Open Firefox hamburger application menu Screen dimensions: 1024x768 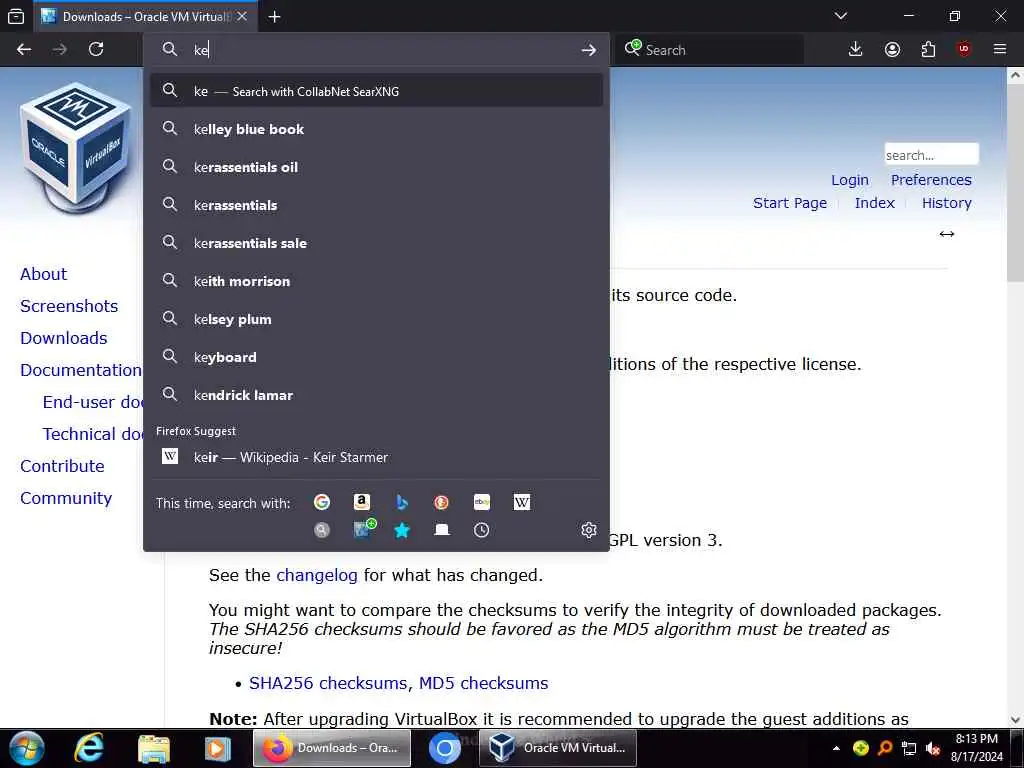tap(1000, 50)
